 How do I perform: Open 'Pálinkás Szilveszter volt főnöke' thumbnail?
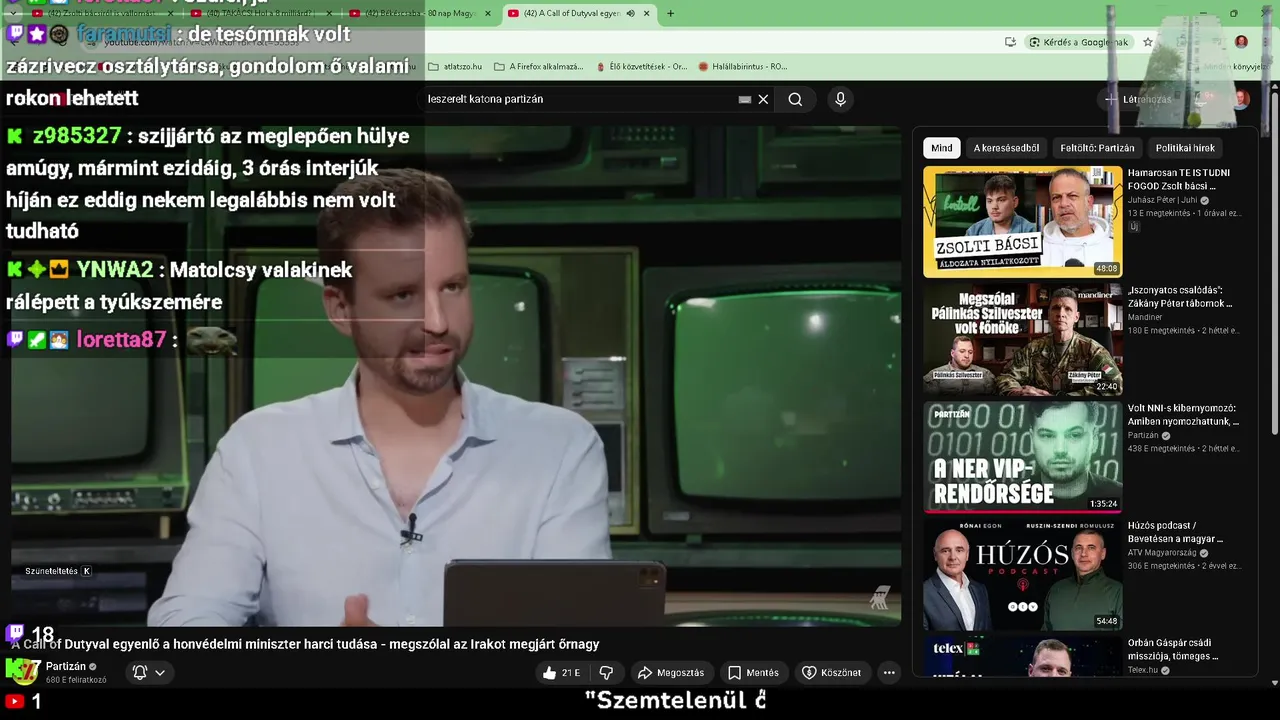[x=1022, y=339]
